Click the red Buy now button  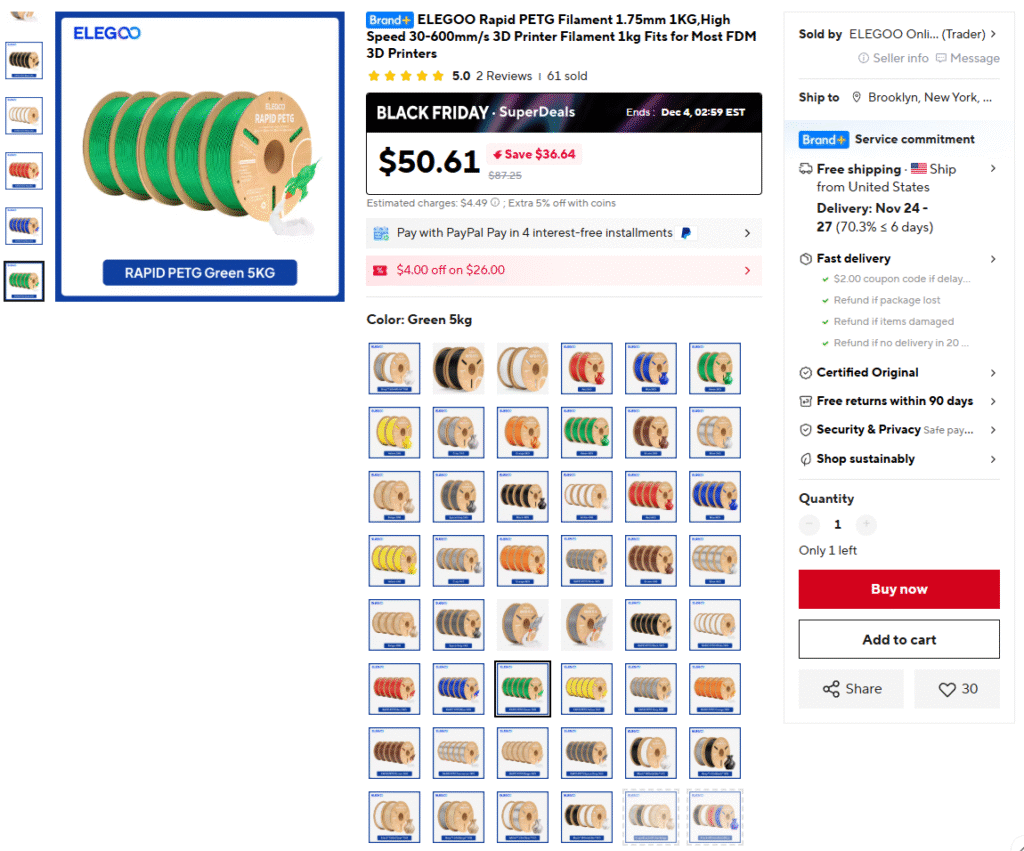[899, 589]
